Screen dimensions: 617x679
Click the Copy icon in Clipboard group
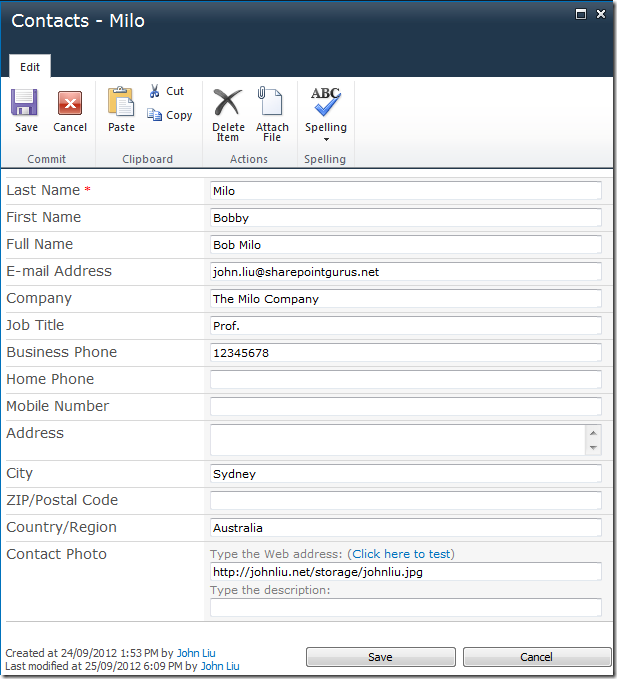(x=155, y=115)
